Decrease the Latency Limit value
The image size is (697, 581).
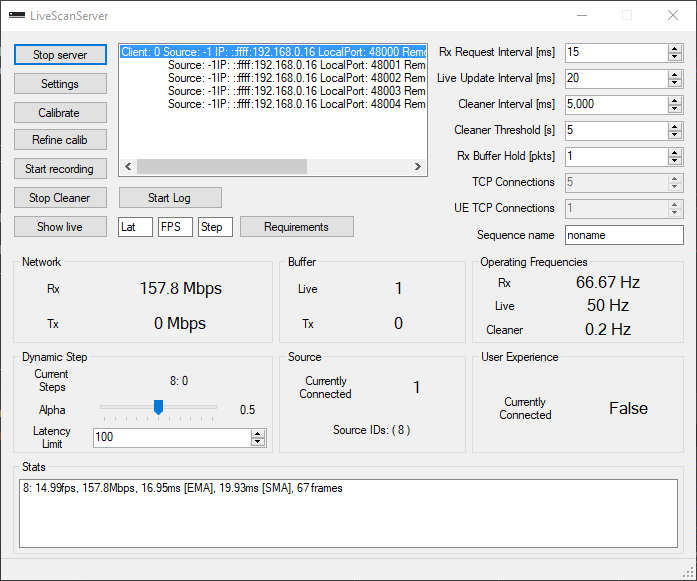pyautogui.click(x=258, y=441)
